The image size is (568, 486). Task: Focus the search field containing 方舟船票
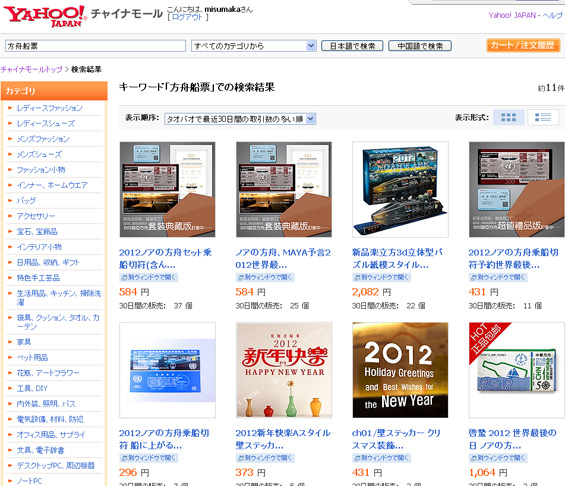tap(95, 46)
